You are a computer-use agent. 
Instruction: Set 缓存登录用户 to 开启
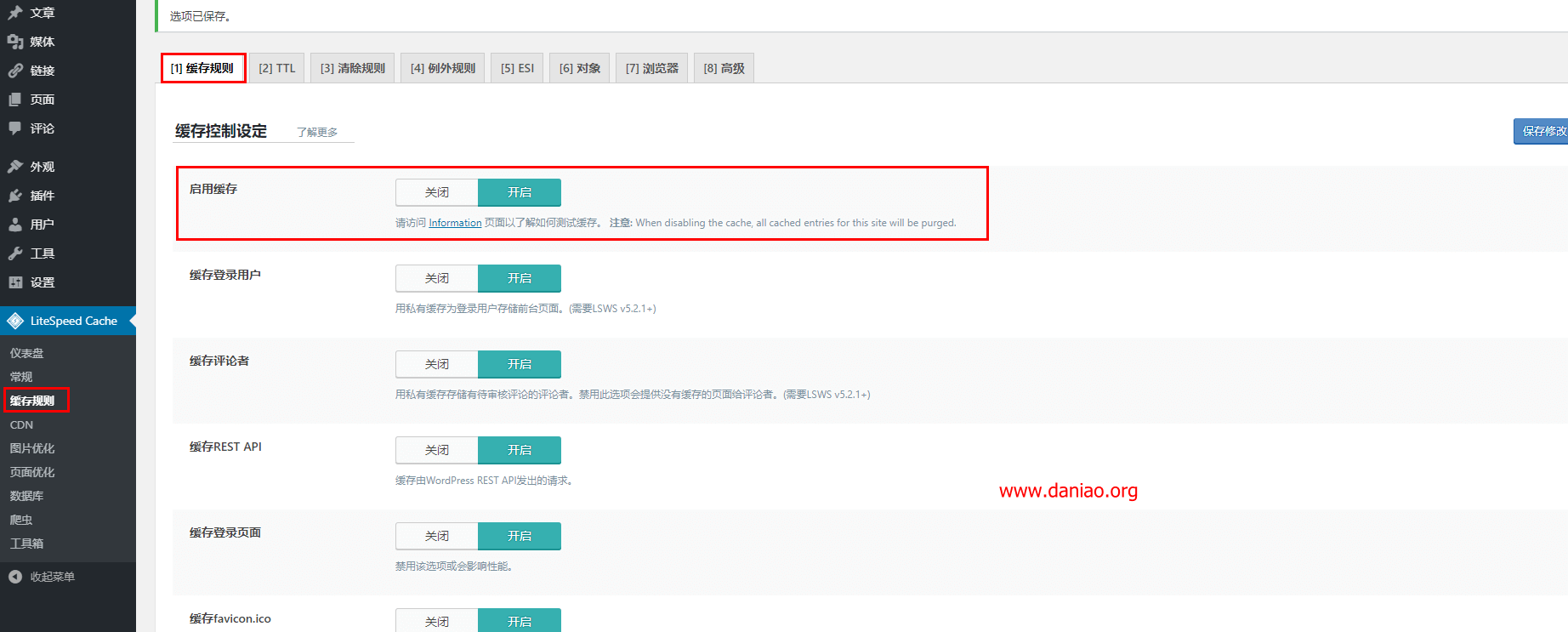[x=520, y=278]
